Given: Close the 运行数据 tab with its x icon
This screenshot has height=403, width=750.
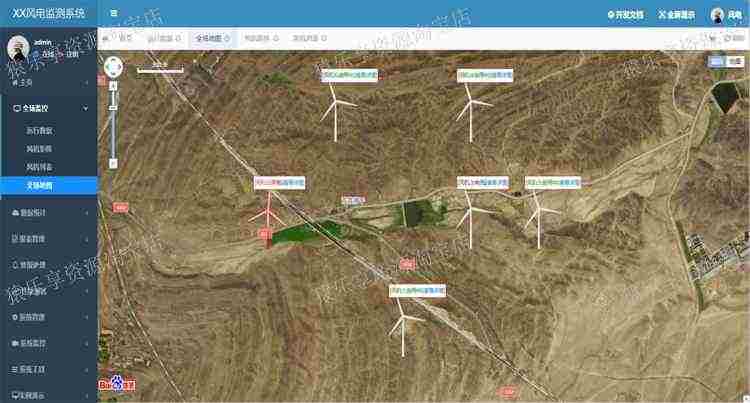Looking at the screenshot, I should click(x=178, y=38).
